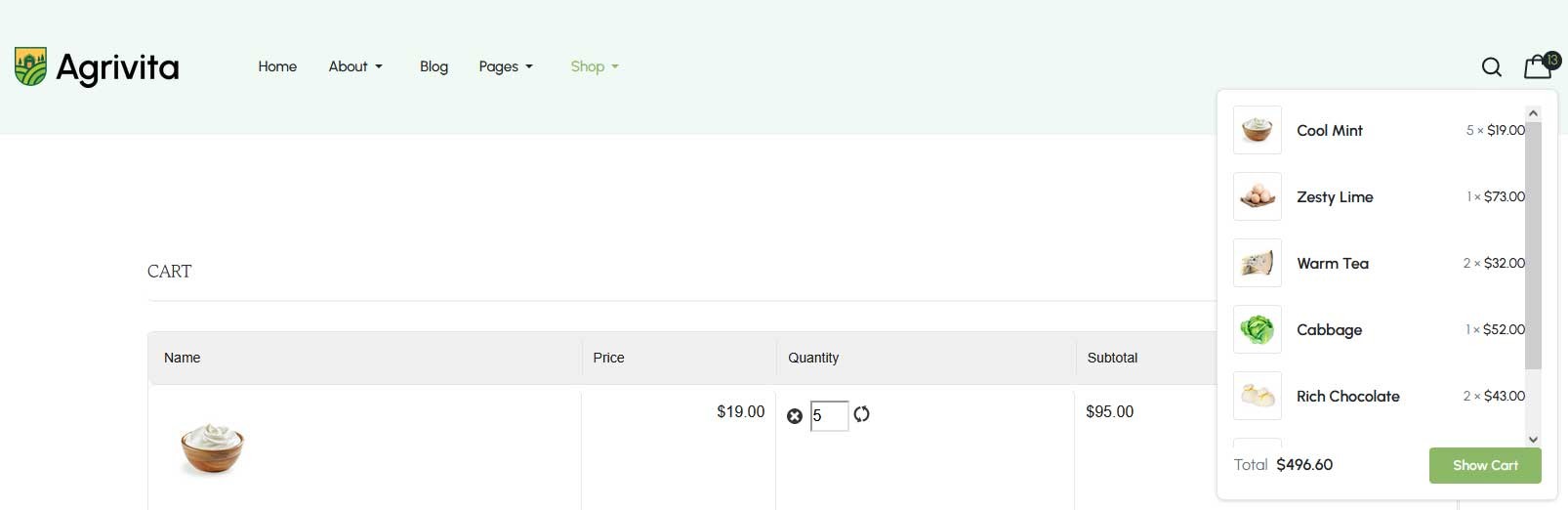Click the Cool Mint thumbnail in mini cart
The height and width of the screenshot is (510, 1568).
click(x=1257, y=130)
